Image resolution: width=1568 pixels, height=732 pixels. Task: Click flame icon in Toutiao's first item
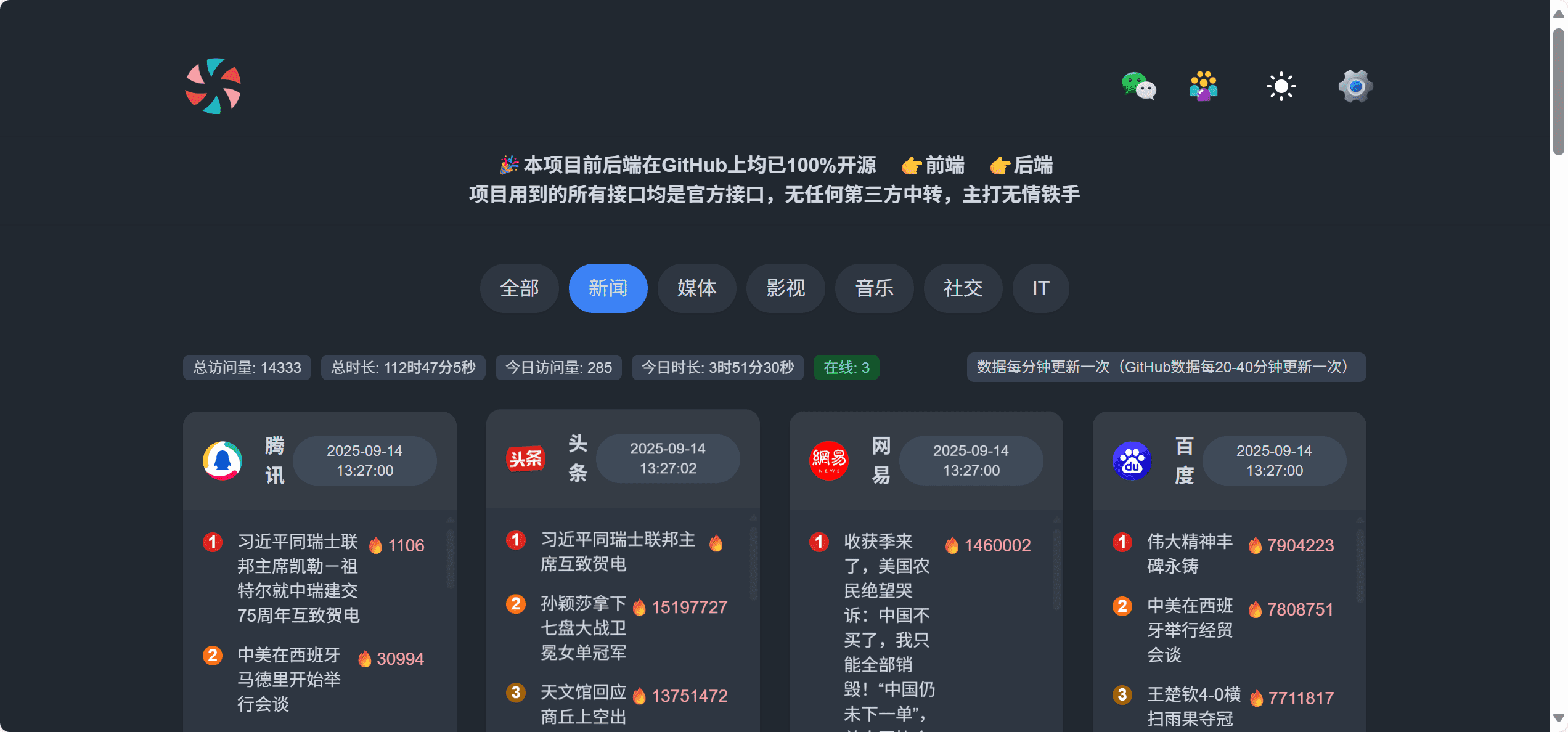click(x=716, y=543)
